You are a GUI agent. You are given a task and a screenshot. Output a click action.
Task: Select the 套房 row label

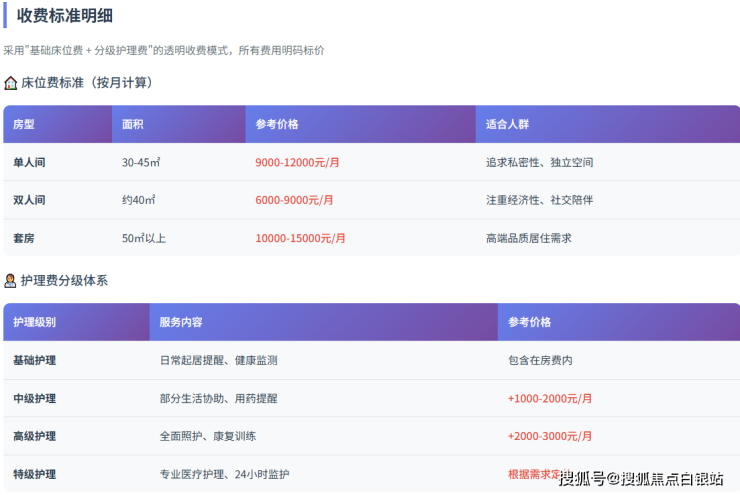[x=24, y=238]
